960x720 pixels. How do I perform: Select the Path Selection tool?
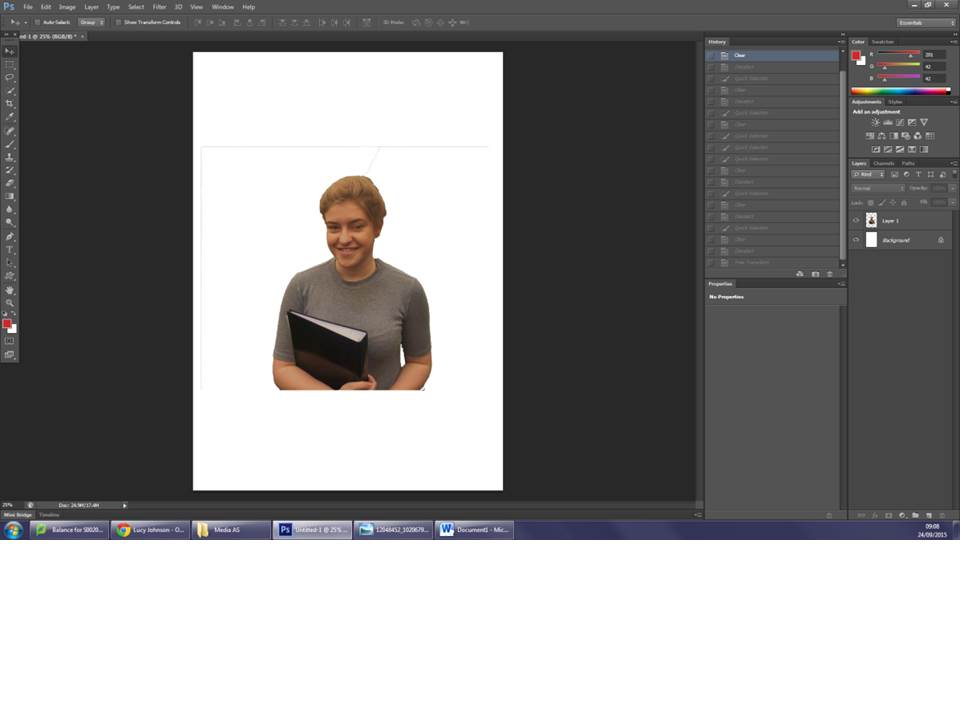[9, 263]
